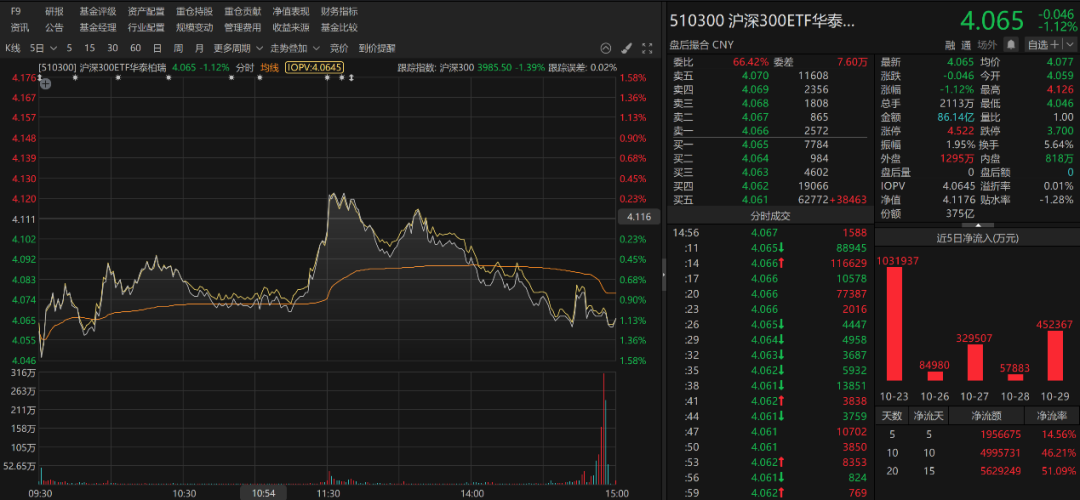Open 收益来源 income sources
1080x500 pixels.
tap(291, 28)
